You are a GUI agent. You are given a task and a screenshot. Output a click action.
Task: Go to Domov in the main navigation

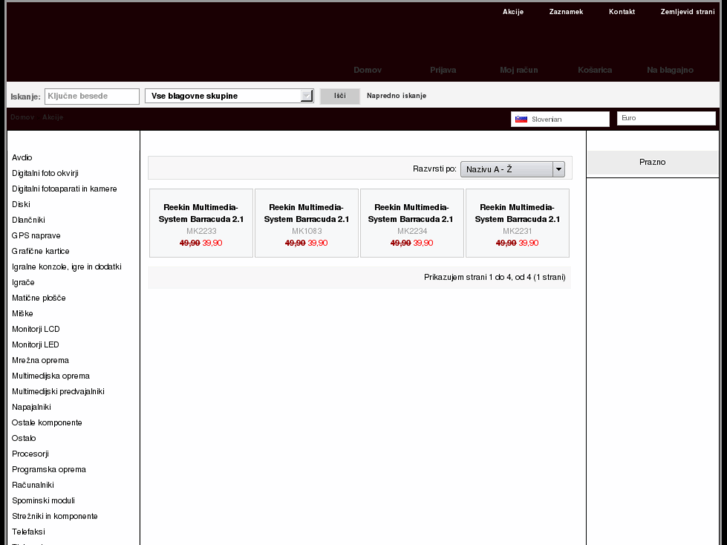[368, 70]
